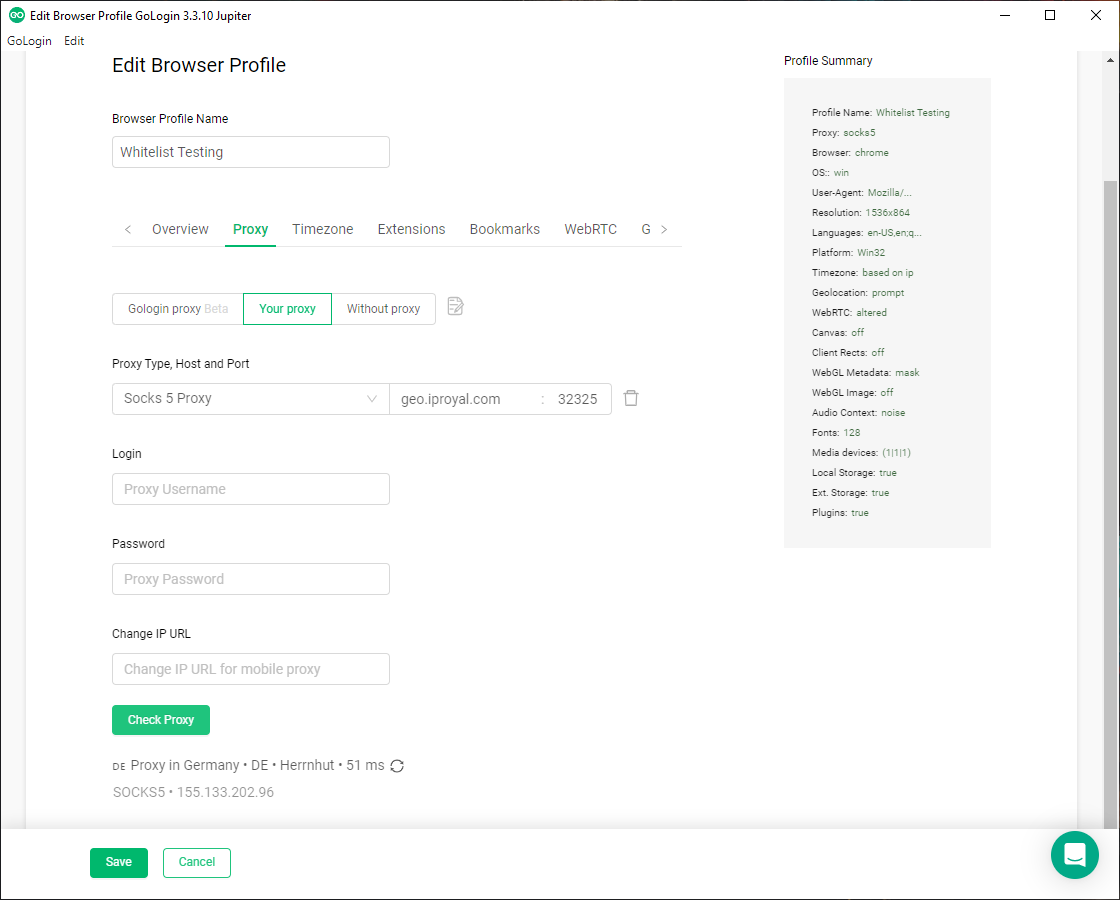
Task: Click the Proxy value socks5 in summary
Action: [859, 133]
